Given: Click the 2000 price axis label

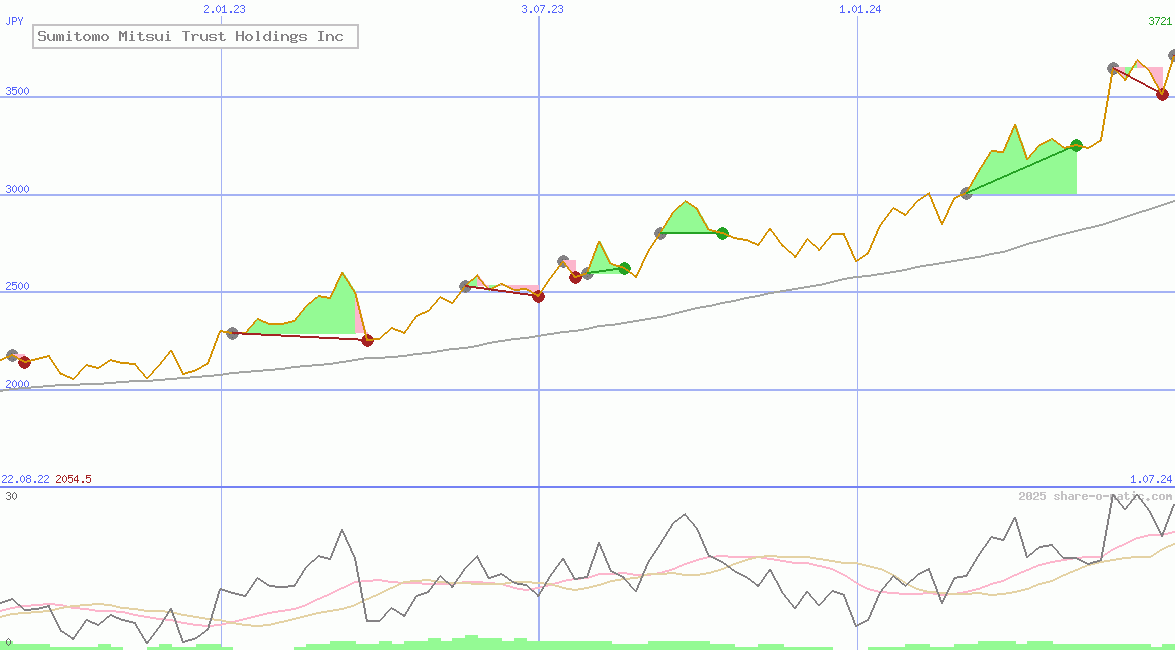Looking at the screenshot, I should [x=17, y=384].
